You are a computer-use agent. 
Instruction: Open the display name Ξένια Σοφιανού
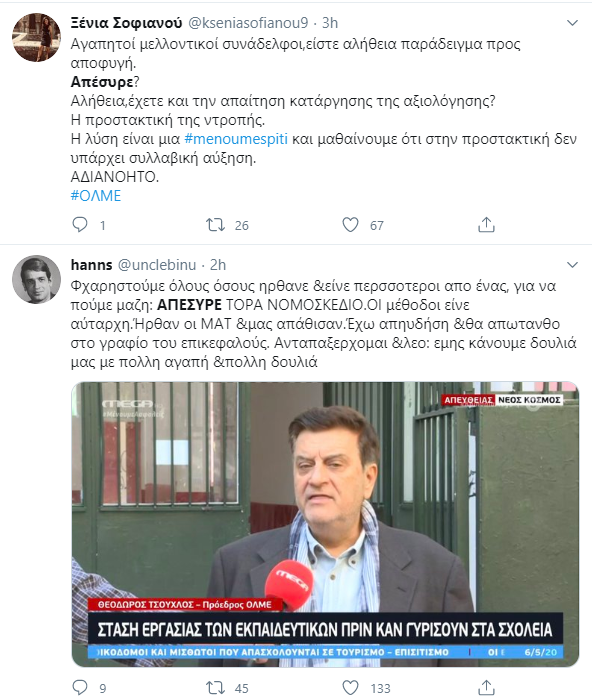pyautogui.click(x=126, y=23)
